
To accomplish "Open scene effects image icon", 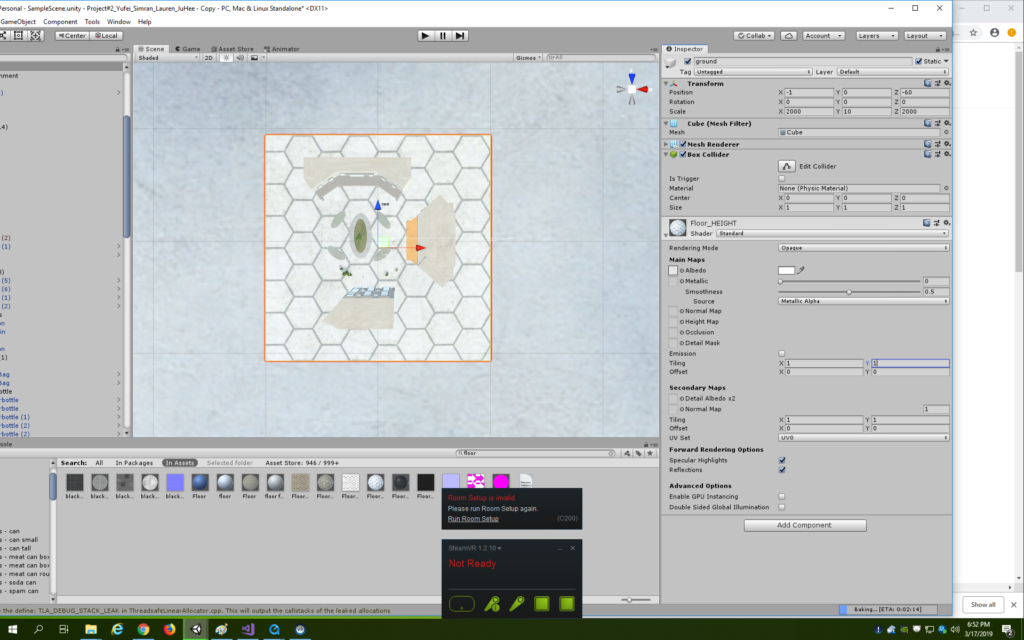I will click(254, 57).
